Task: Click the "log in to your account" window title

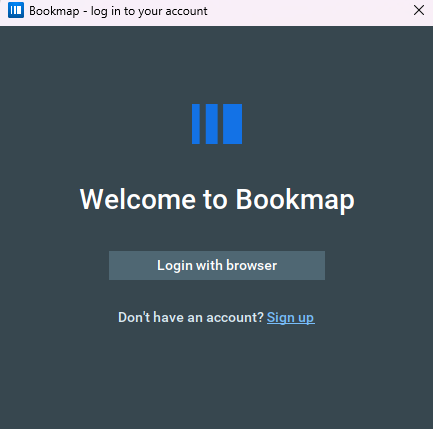Action: pos(149,11)
